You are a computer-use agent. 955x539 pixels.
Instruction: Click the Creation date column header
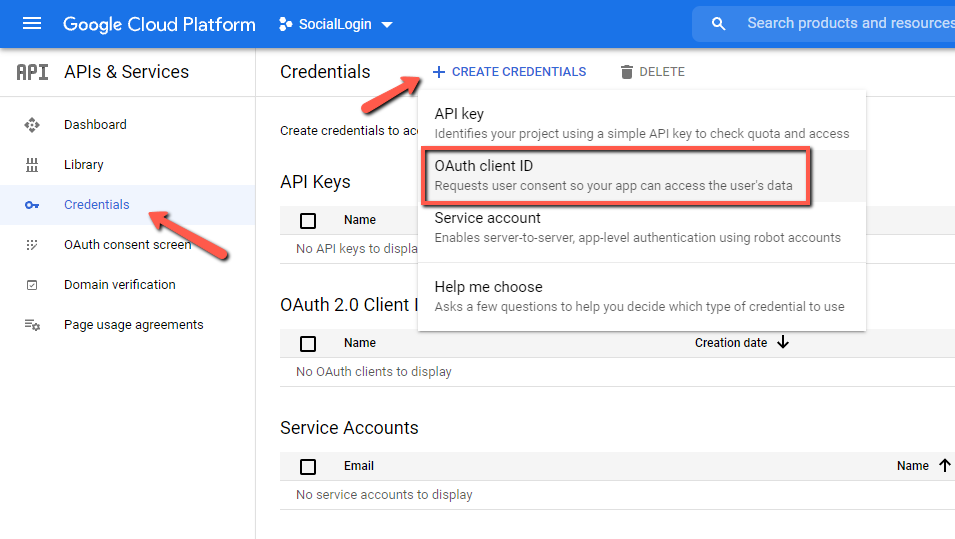click(731, 343)
